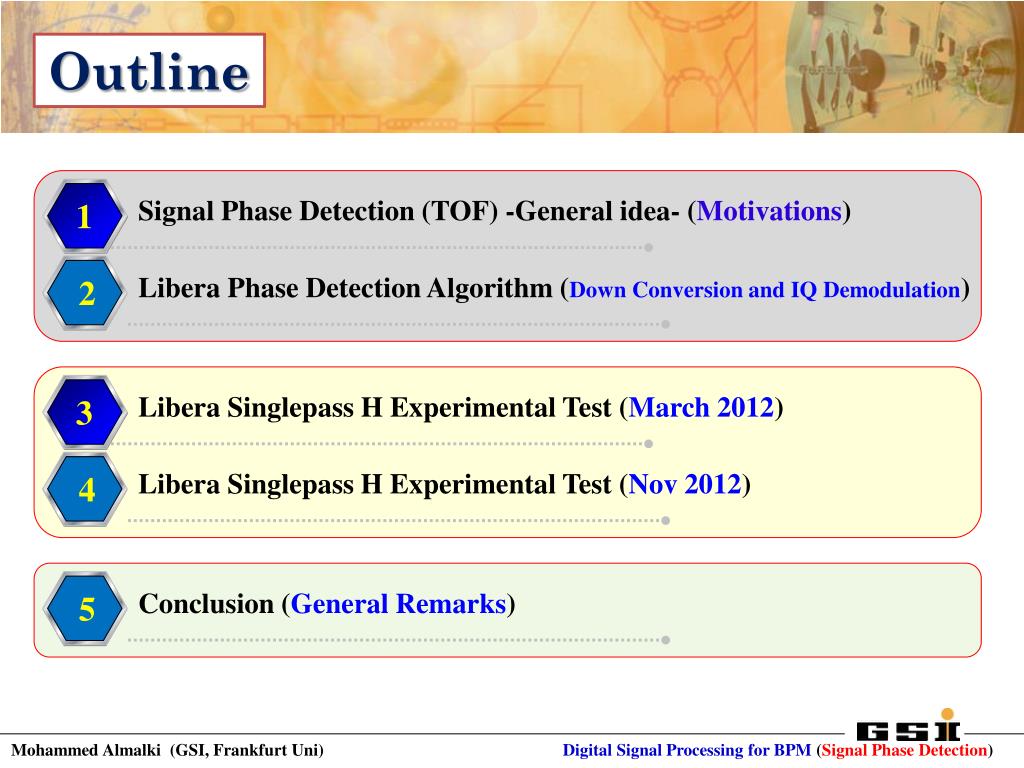1024x768 pixels.
Task: Click the GSI logo
Action: (909, 725)
